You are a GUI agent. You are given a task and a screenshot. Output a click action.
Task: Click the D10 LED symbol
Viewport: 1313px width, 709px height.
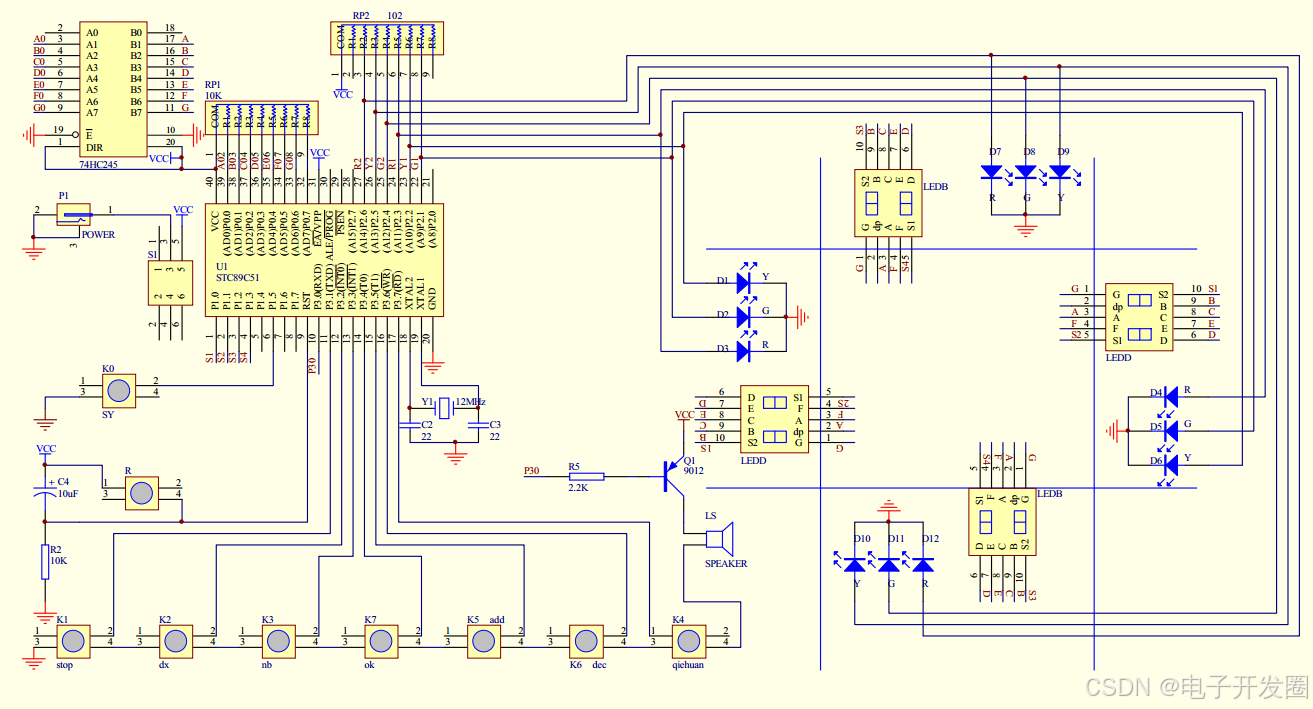855,565
